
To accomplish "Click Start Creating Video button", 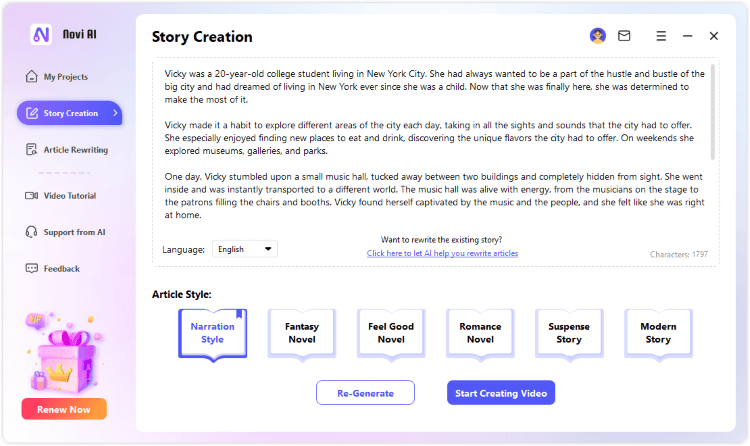I will [501, 393].
